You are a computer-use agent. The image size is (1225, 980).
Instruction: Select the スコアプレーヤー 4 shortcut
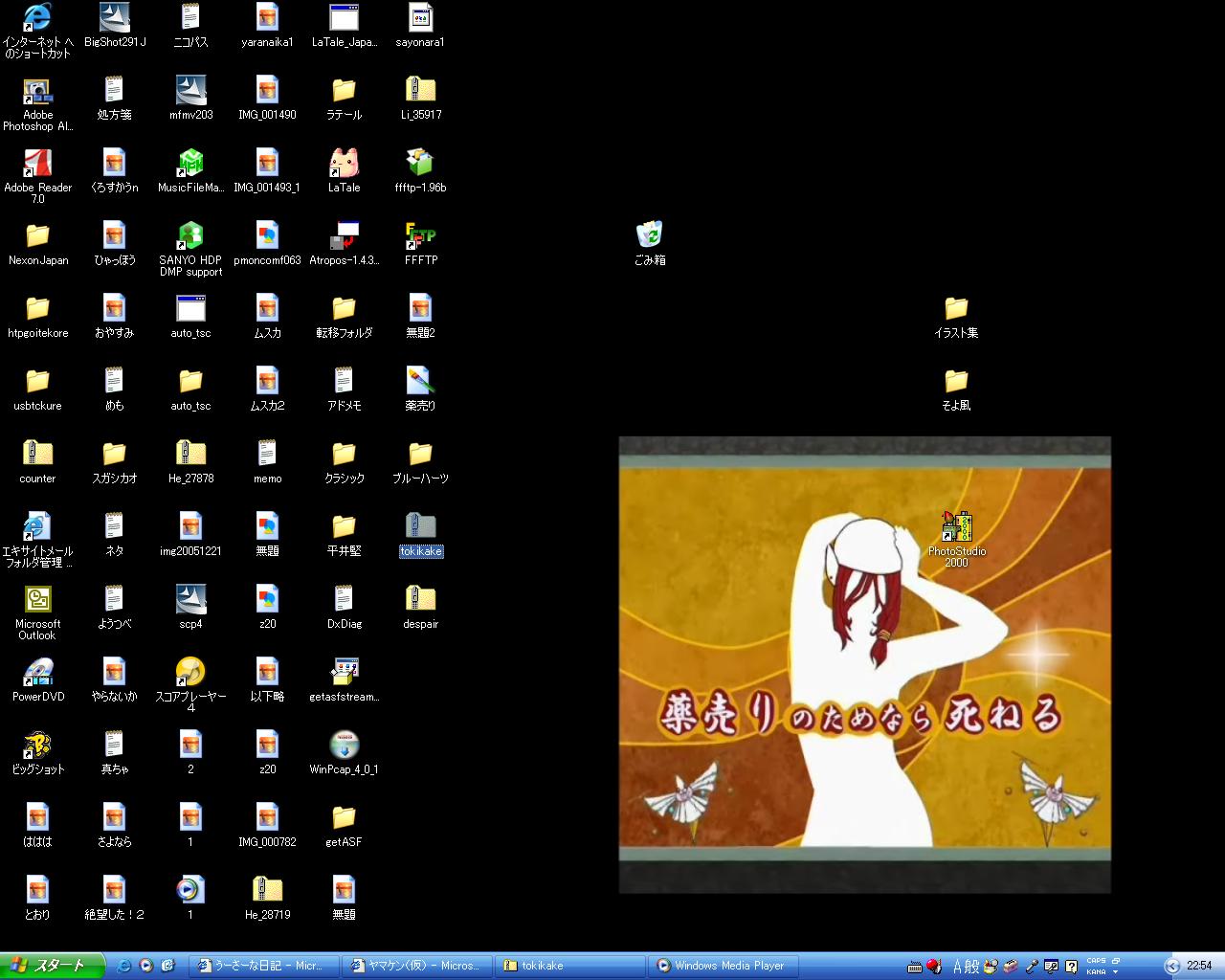(190, 685)
